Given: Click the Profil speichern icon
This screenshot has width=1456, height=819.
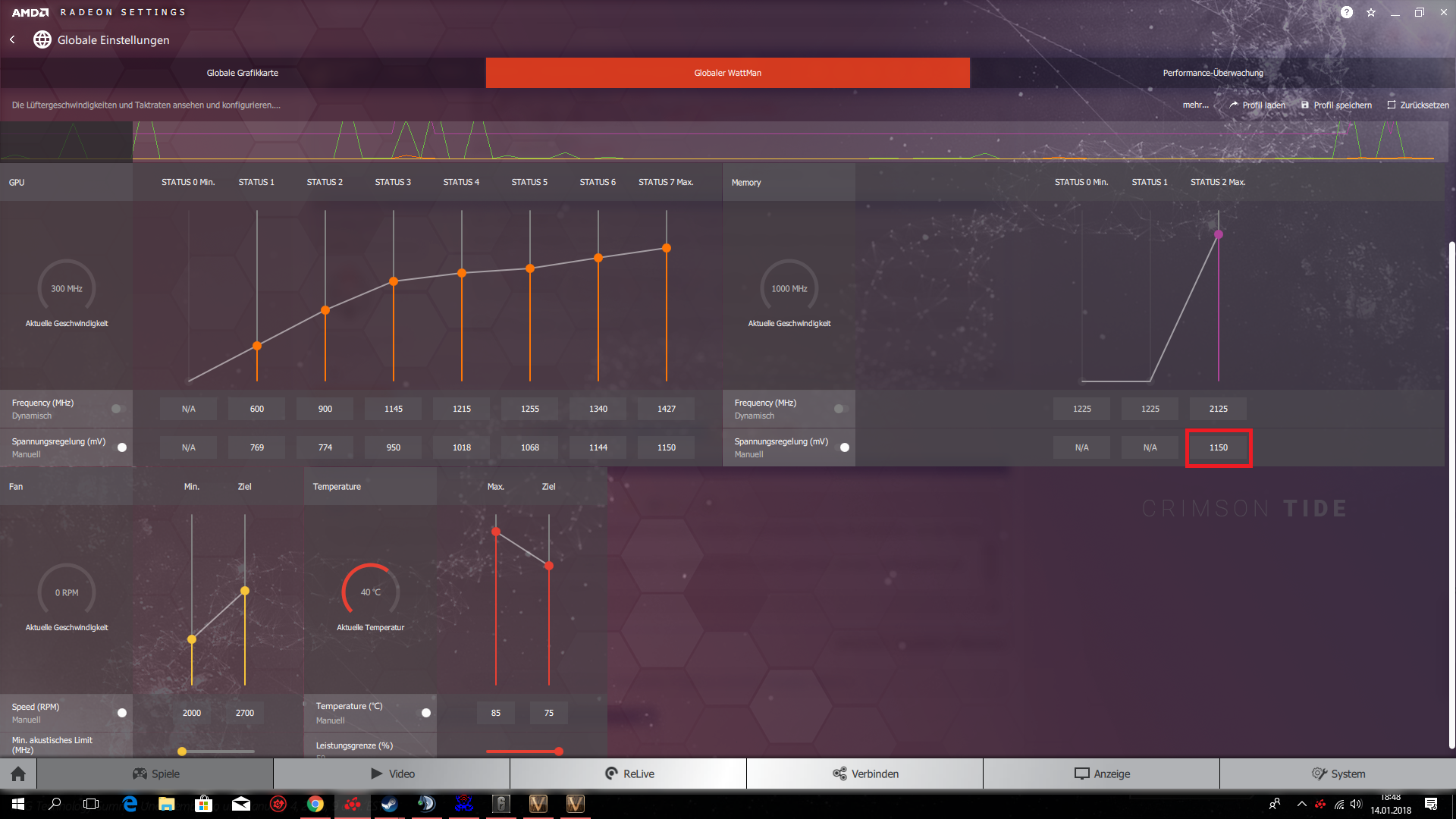Looking at the screenshot, I should (1305, 105).
